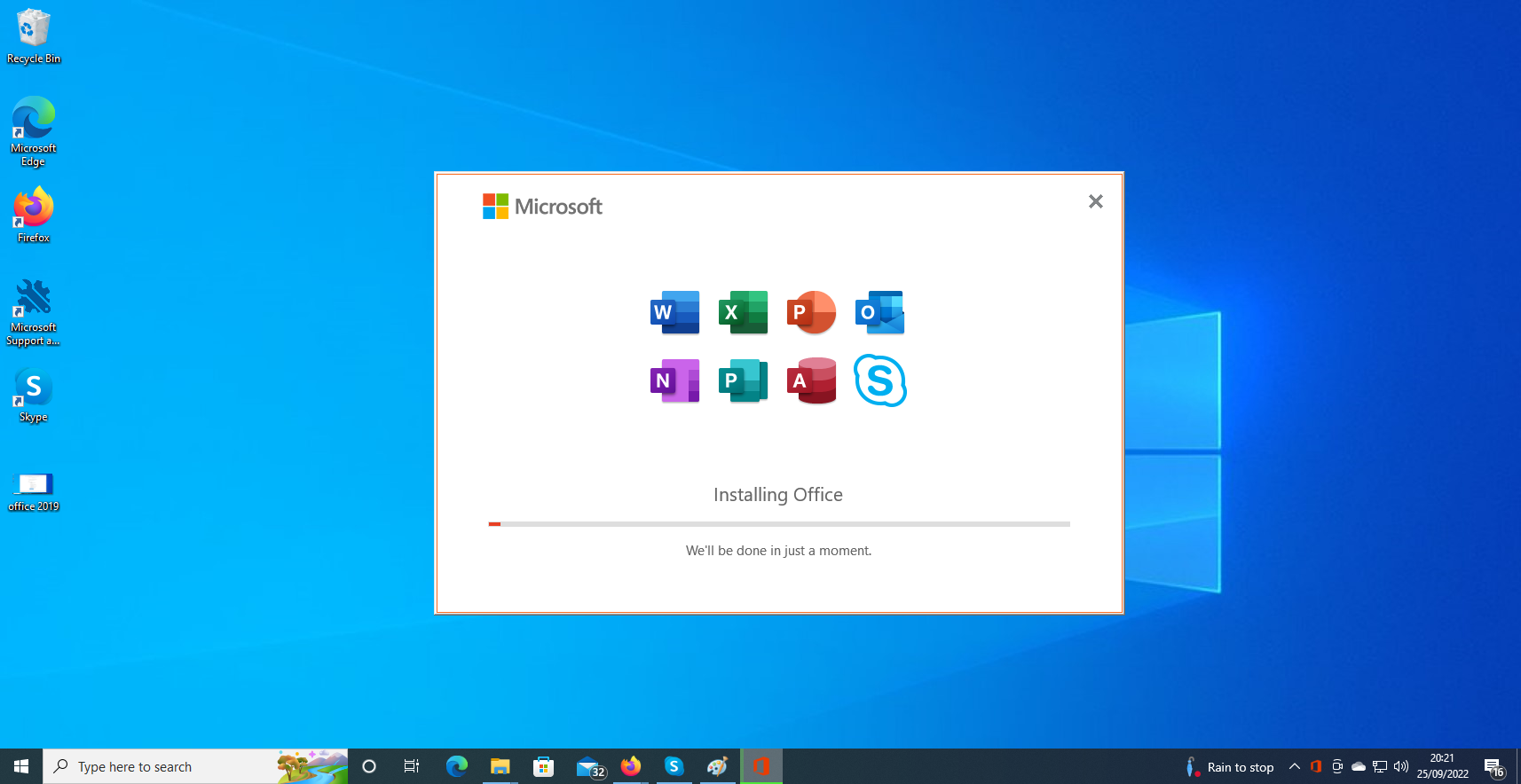
Task: Click the Office tray icon
Action: click(1316, 766)
